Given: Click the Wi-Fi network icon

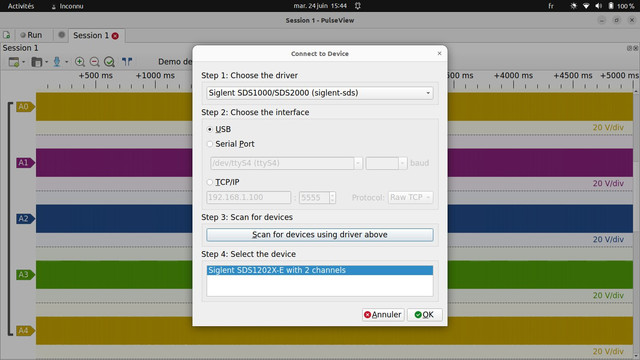Looking at the screenshot, I should [586, 6].
